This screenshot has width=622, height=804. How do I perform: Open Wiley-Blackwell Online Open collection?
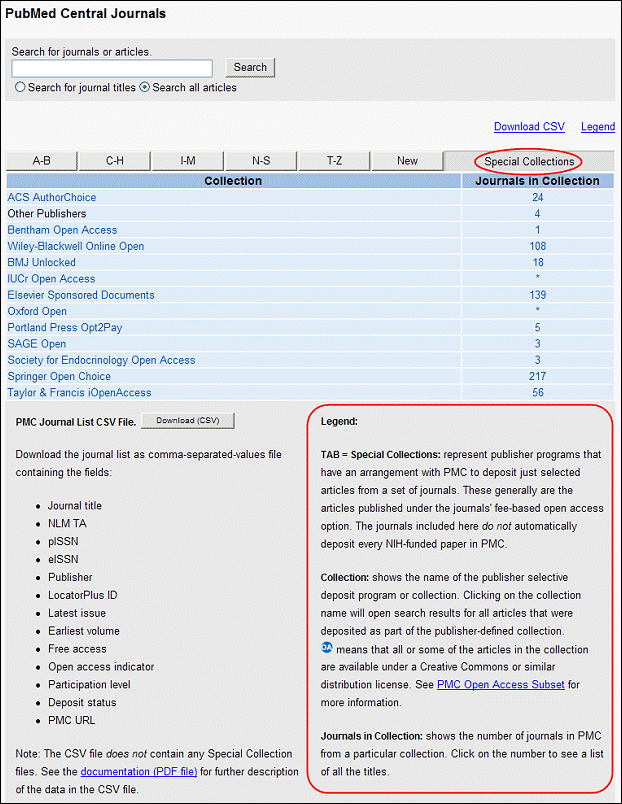click(x=75, y=246)
